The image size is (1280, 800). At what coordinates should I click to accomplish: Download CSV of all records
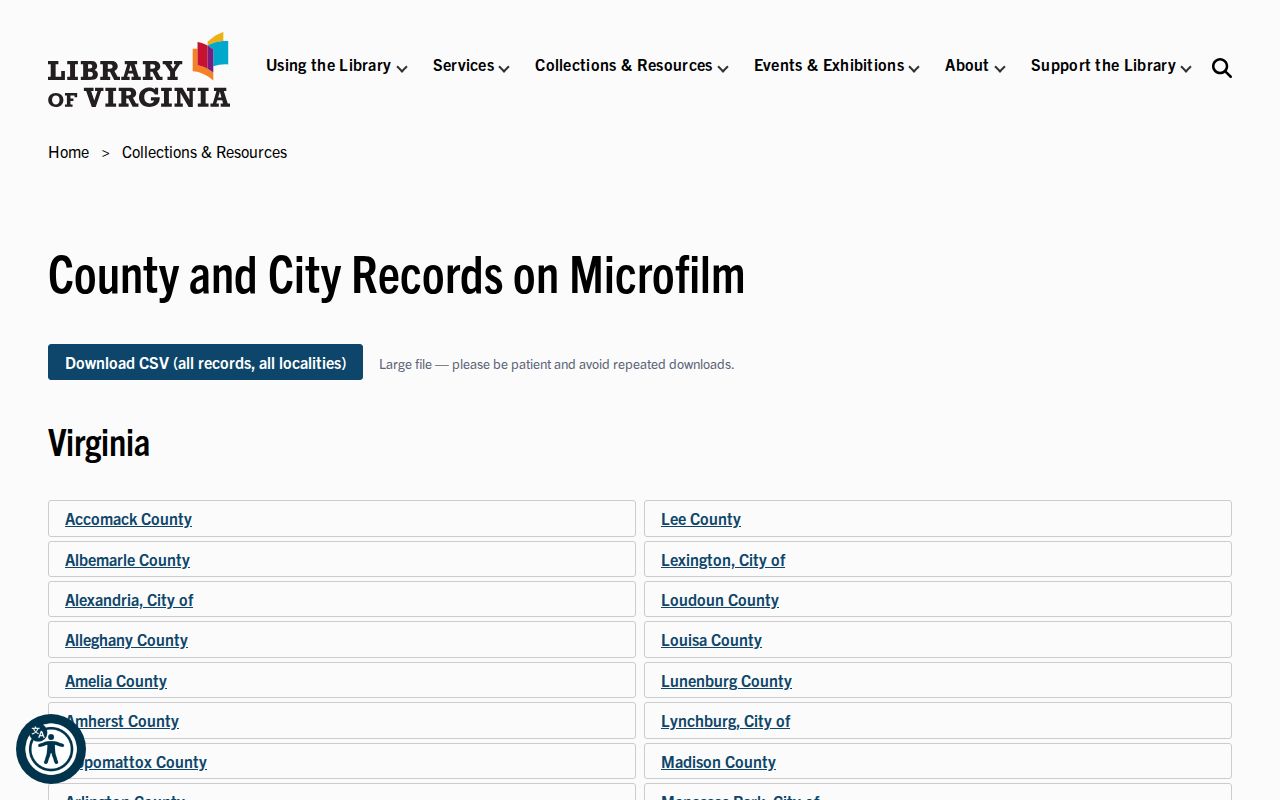tap(205, 362)
